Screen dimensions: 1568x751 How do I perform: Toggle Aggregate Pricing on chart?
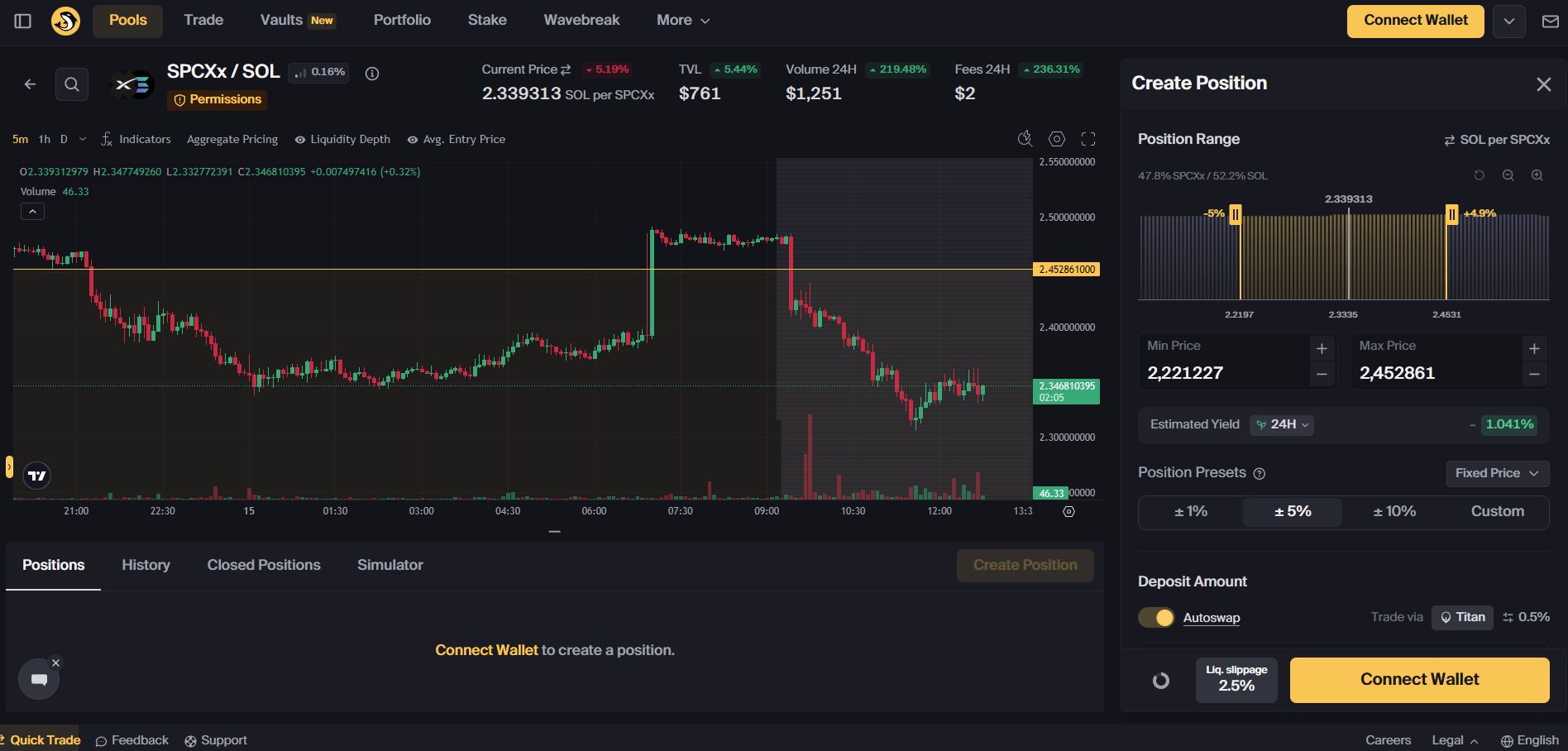pos(232,140)
